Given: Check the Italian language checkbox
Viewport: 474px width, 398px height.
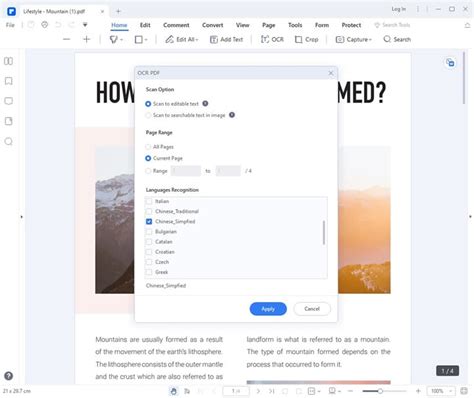Looking at the screenshot, I should click(149, 201).
